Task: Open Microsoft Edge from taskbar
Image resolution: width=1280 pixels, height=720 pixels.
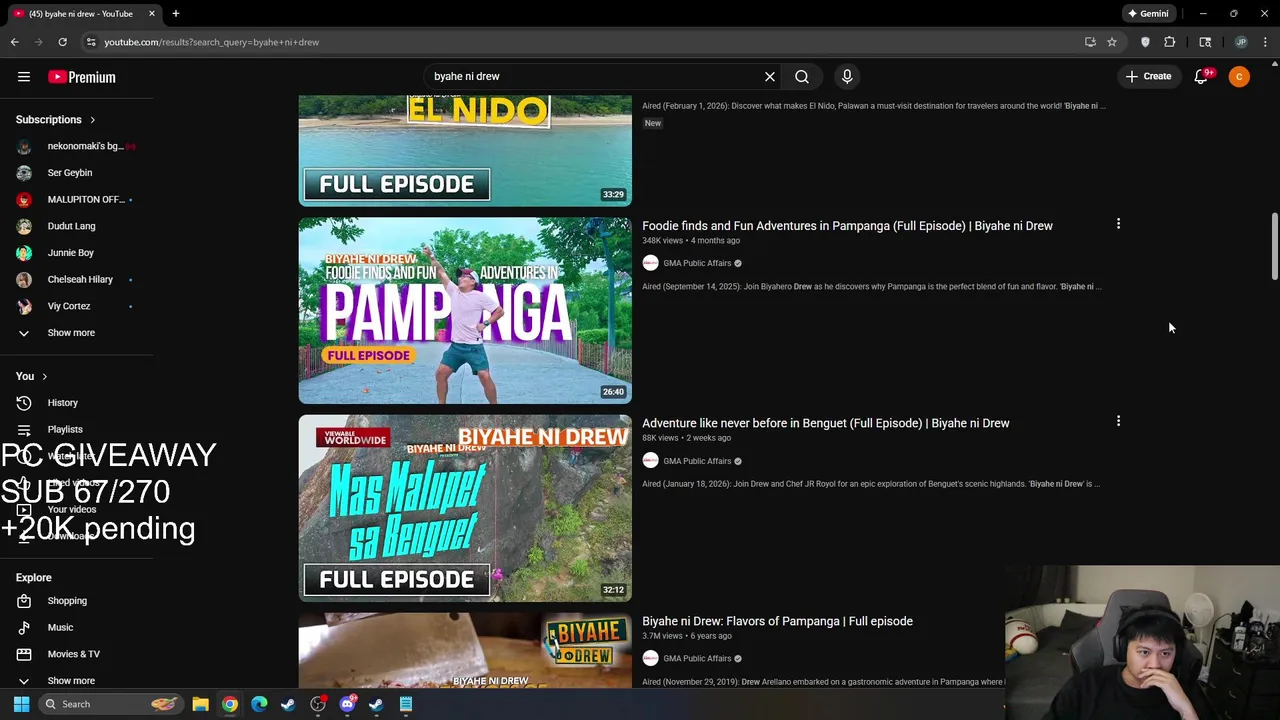Action: [259, 704]
